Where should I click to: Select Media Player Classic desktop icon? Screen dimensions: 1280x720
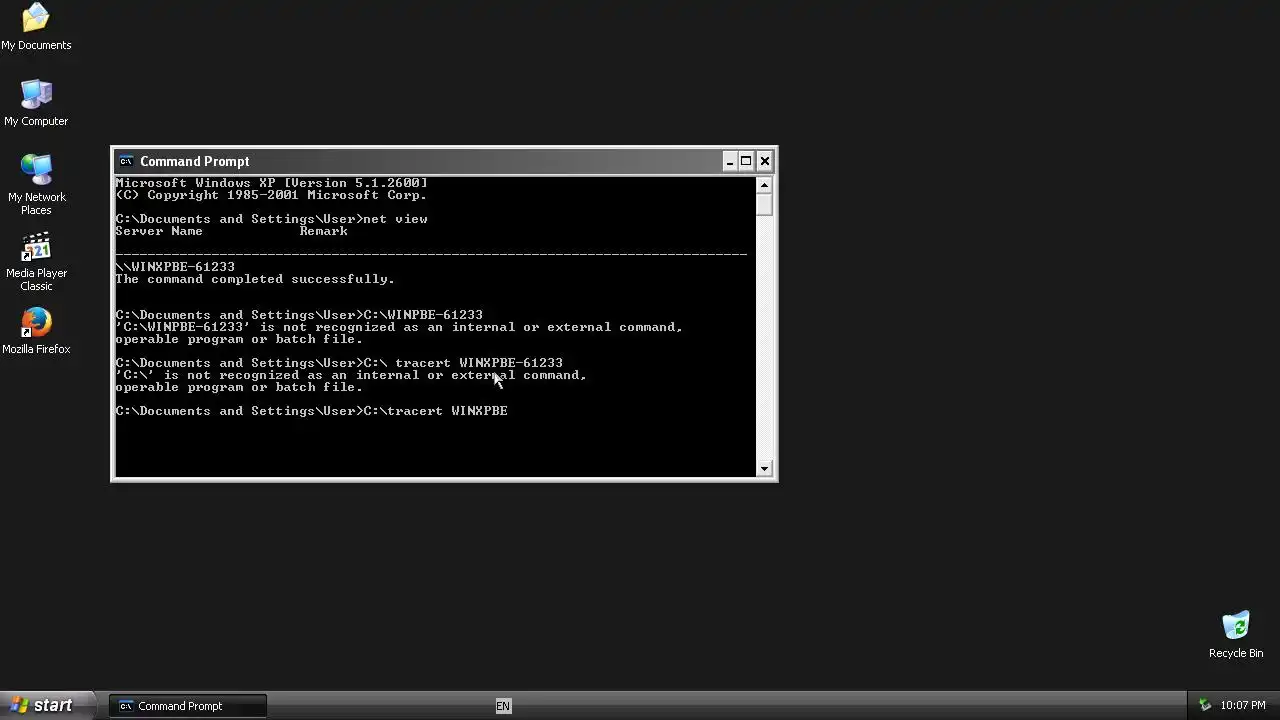click(36, 261)
